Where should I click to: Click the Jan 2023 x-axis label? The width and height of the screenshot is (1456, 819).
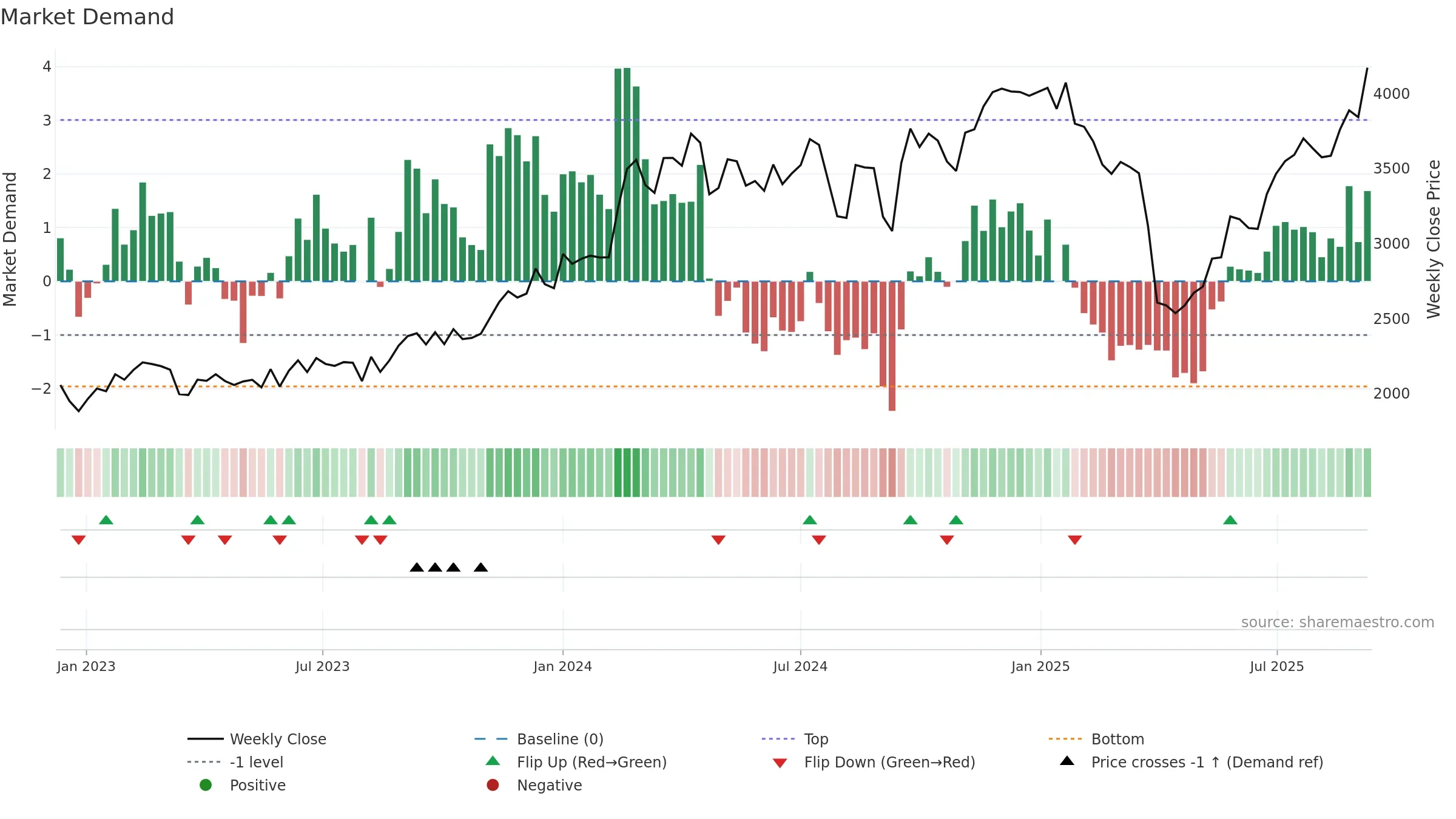(x=86, y=666)
